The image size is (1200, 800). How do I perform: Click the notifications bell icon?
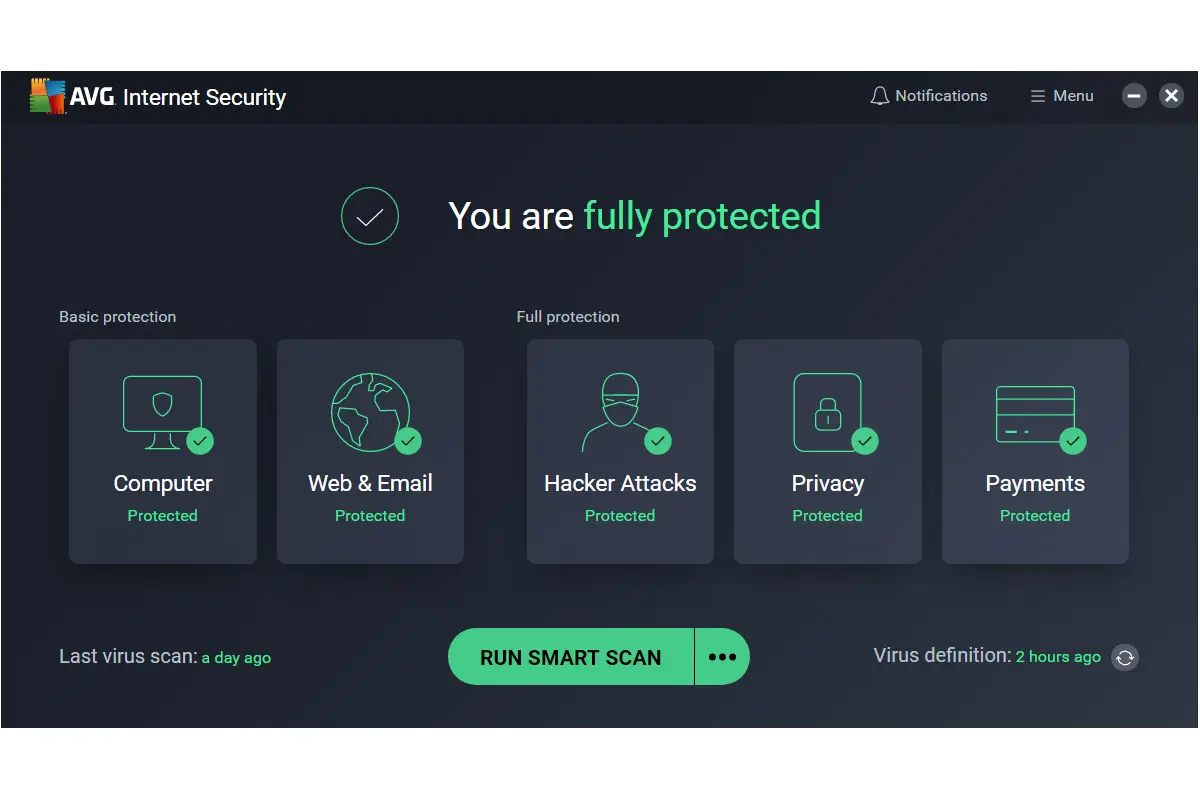click(x=880, y=95)
